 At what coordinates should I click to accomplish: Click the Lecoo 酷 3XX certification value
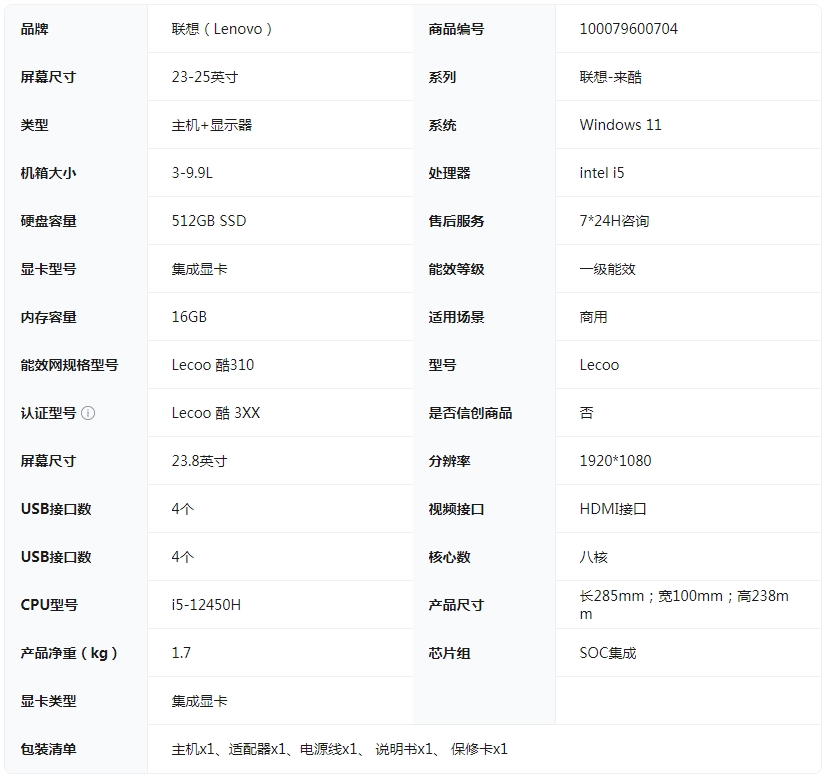tap(215, 413)
